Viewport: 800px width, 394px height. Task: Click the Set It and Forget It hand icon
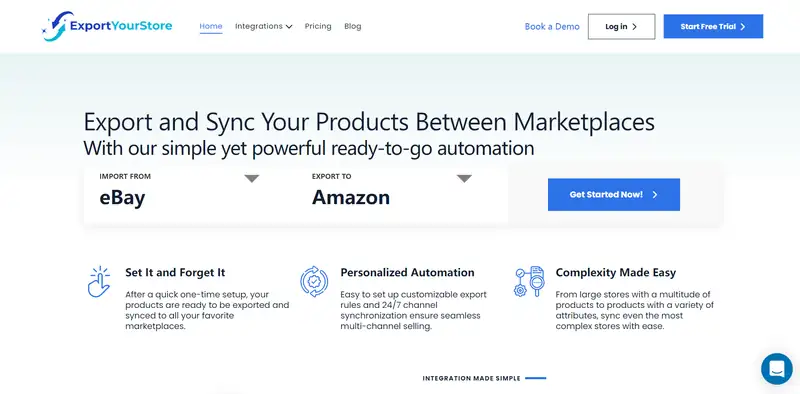pyautogui.click(x=99, y=282)
